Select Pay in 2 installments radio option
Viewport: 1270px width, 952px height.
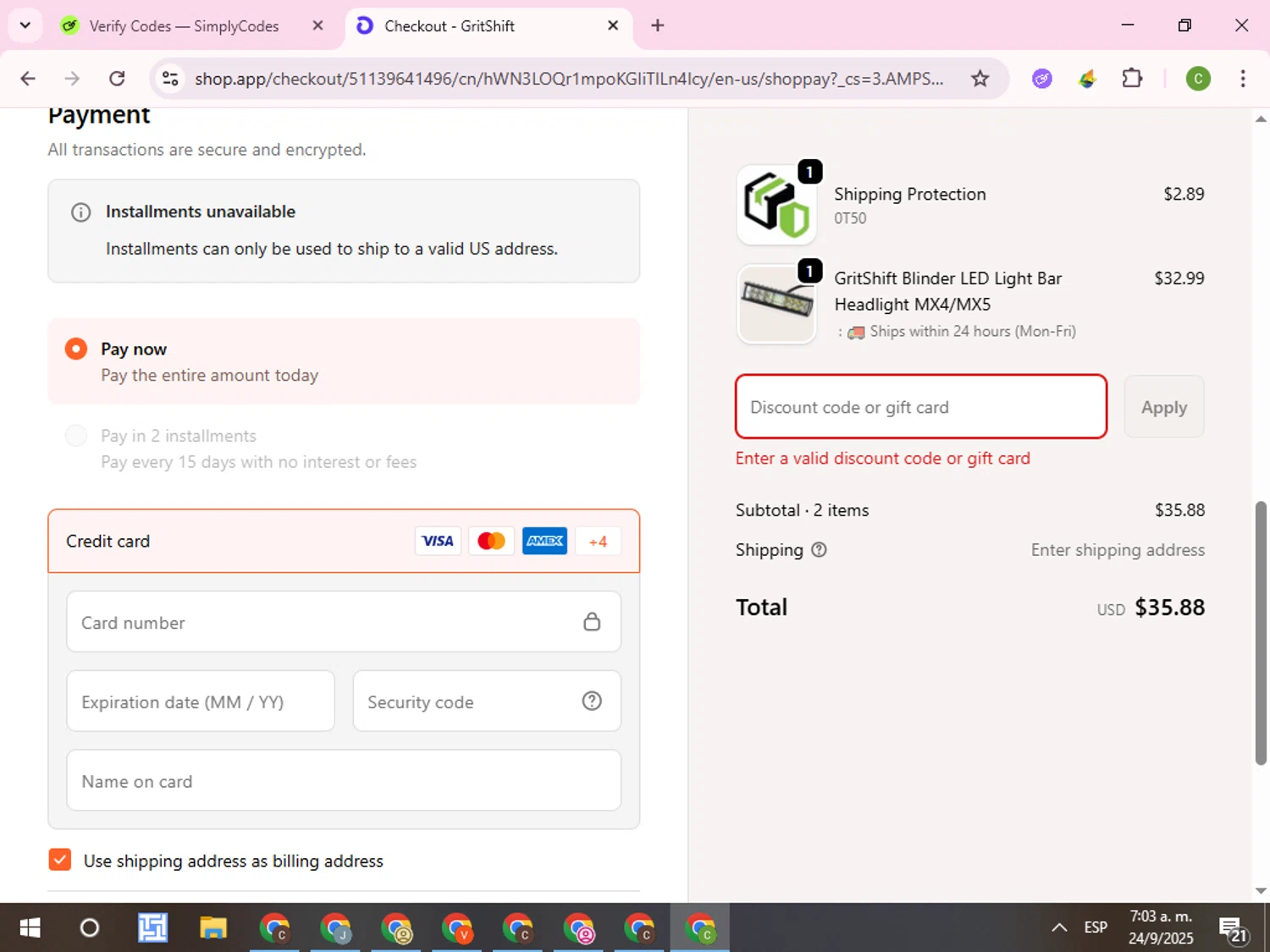coord(76,436)
